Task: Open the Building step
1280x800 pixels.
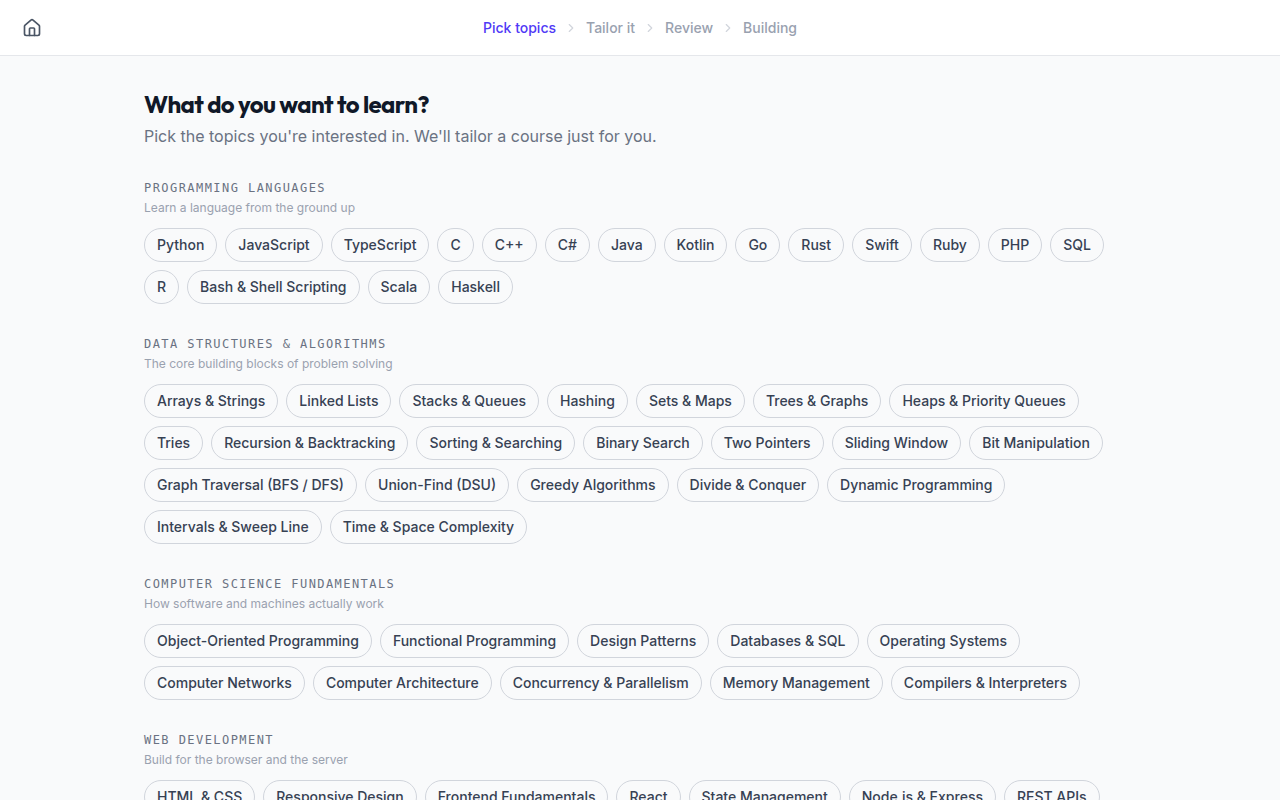Action: [770, 28]
